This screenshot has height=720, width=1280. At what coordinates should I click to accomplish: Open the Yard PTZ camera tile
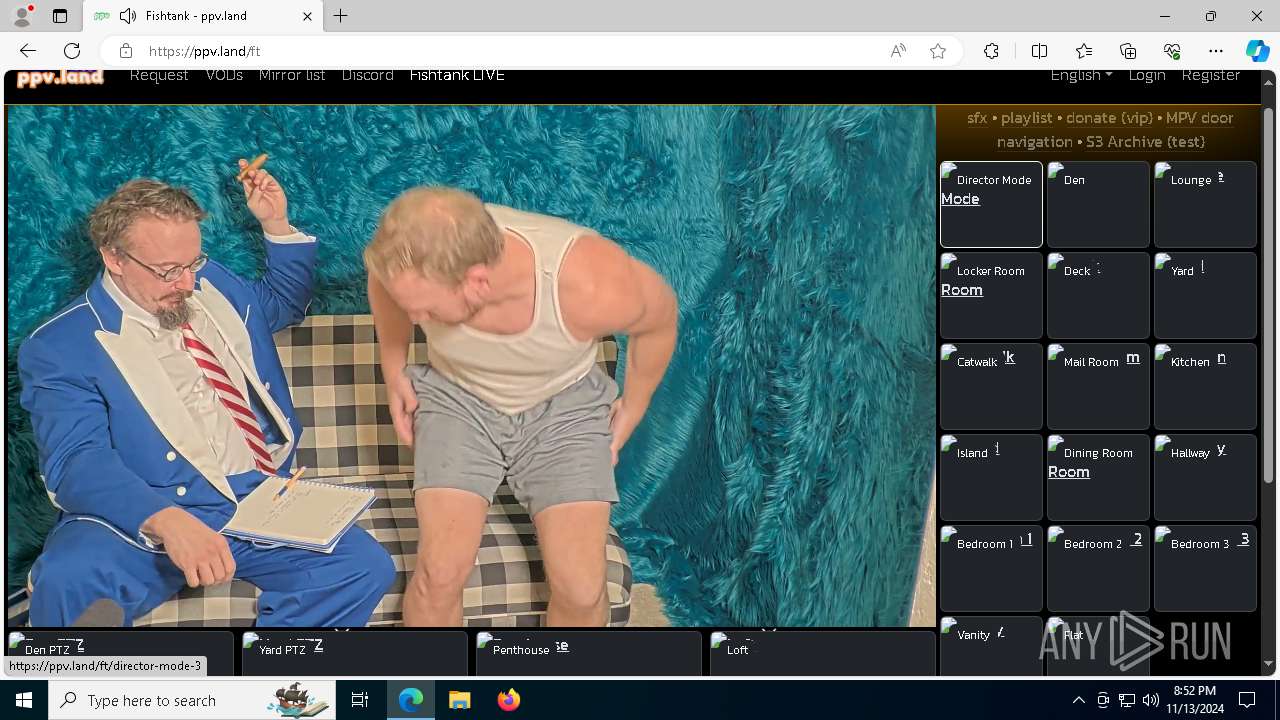[354, 653]
